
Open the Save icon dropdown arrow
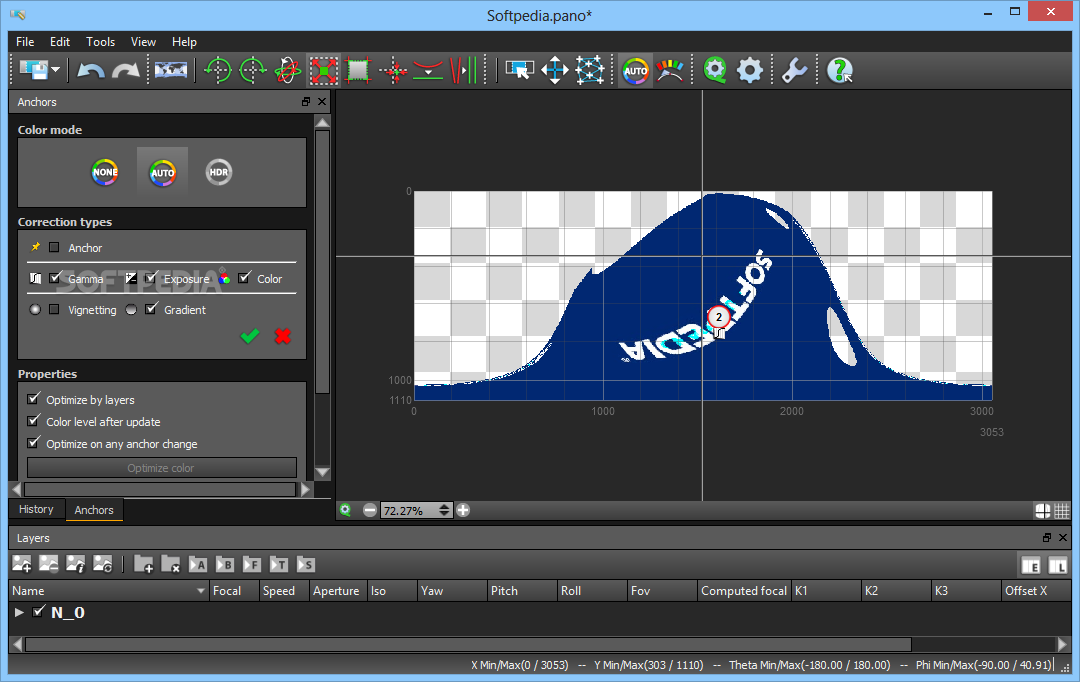pyautogui.click(x=56, y=70)
